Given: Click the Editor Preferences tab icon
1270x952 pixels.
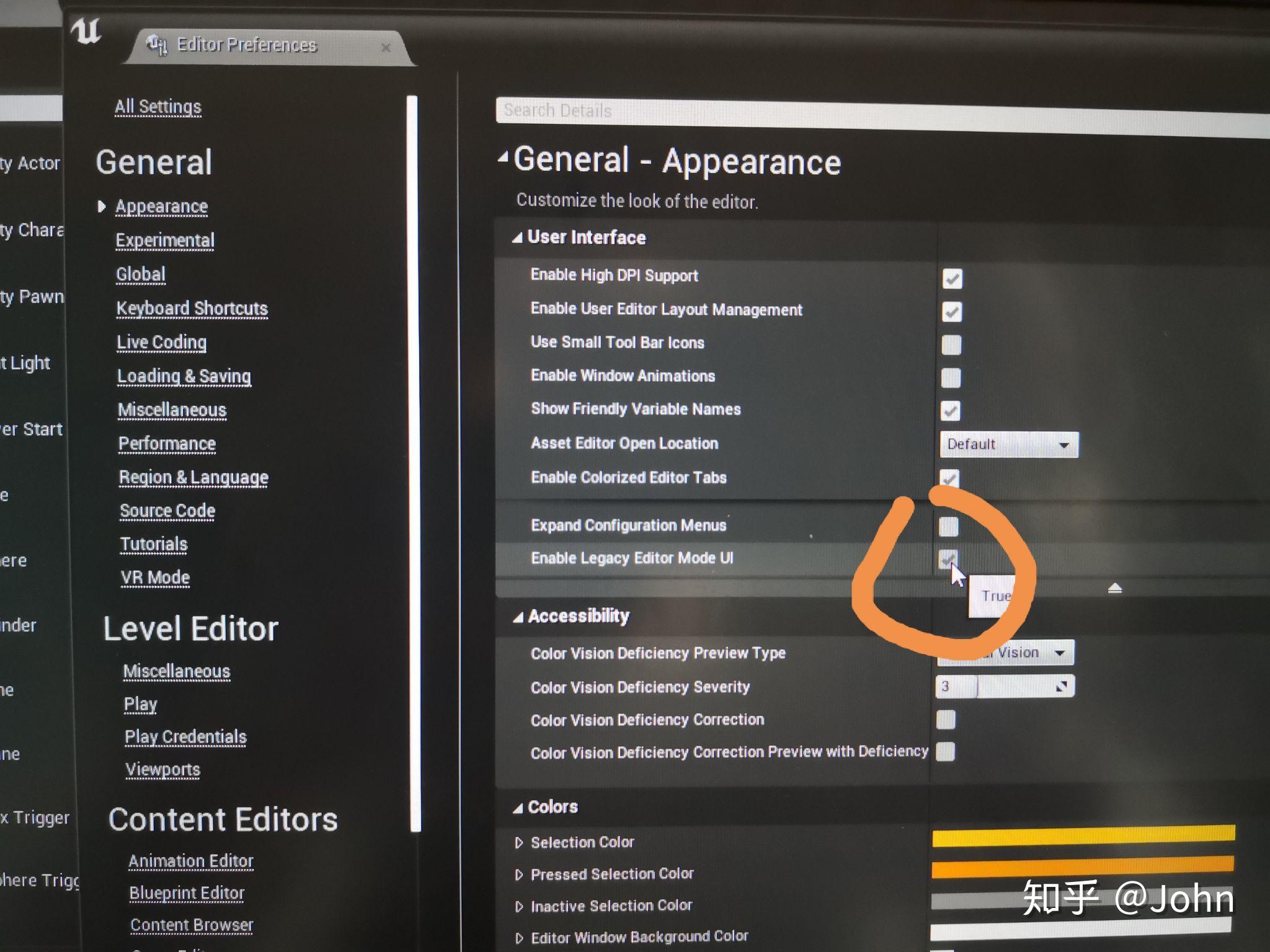Looking at the screenshot, I should click(157, 45).
